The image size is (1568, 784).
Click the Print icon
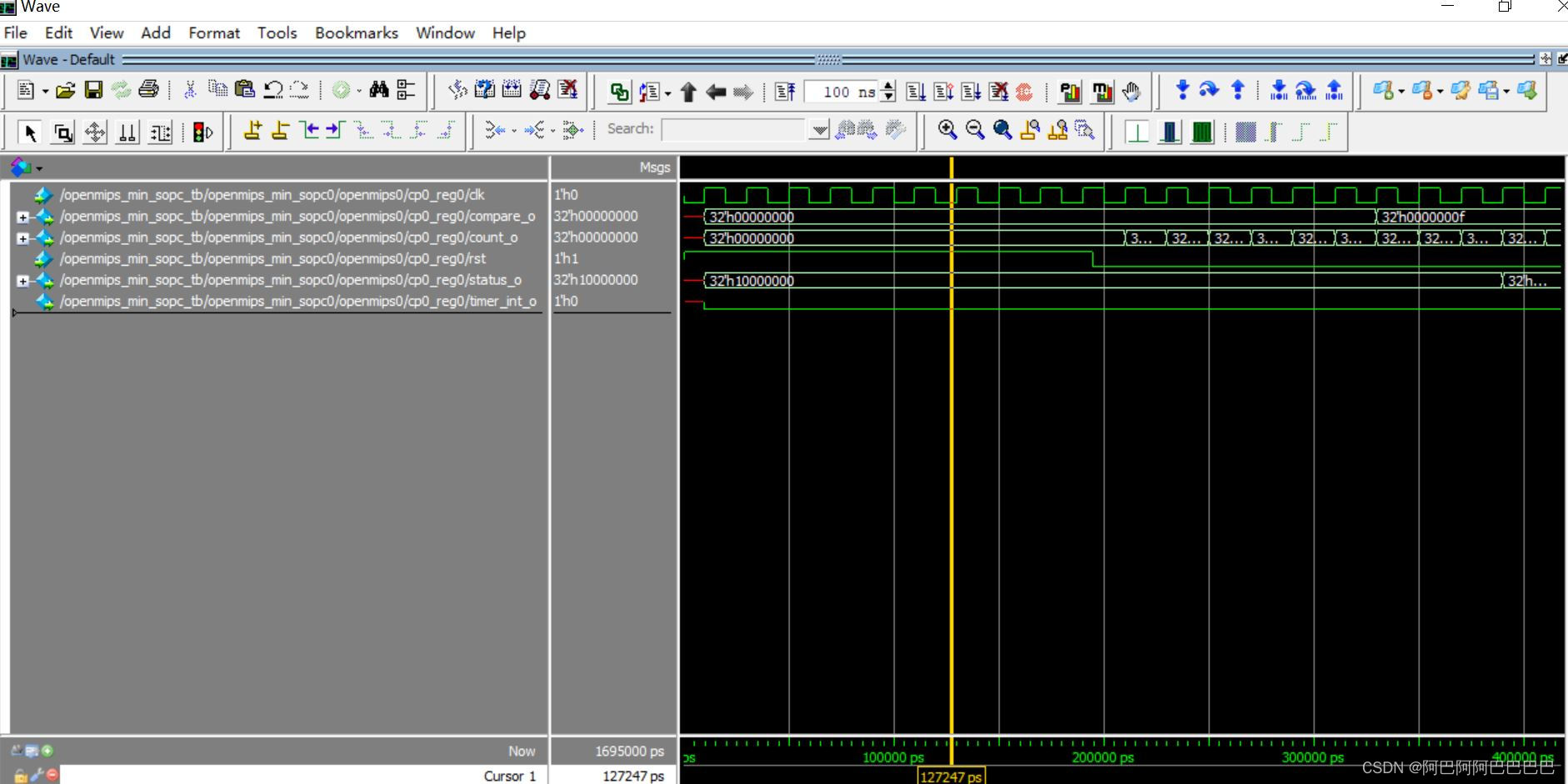tap(149, 90)
